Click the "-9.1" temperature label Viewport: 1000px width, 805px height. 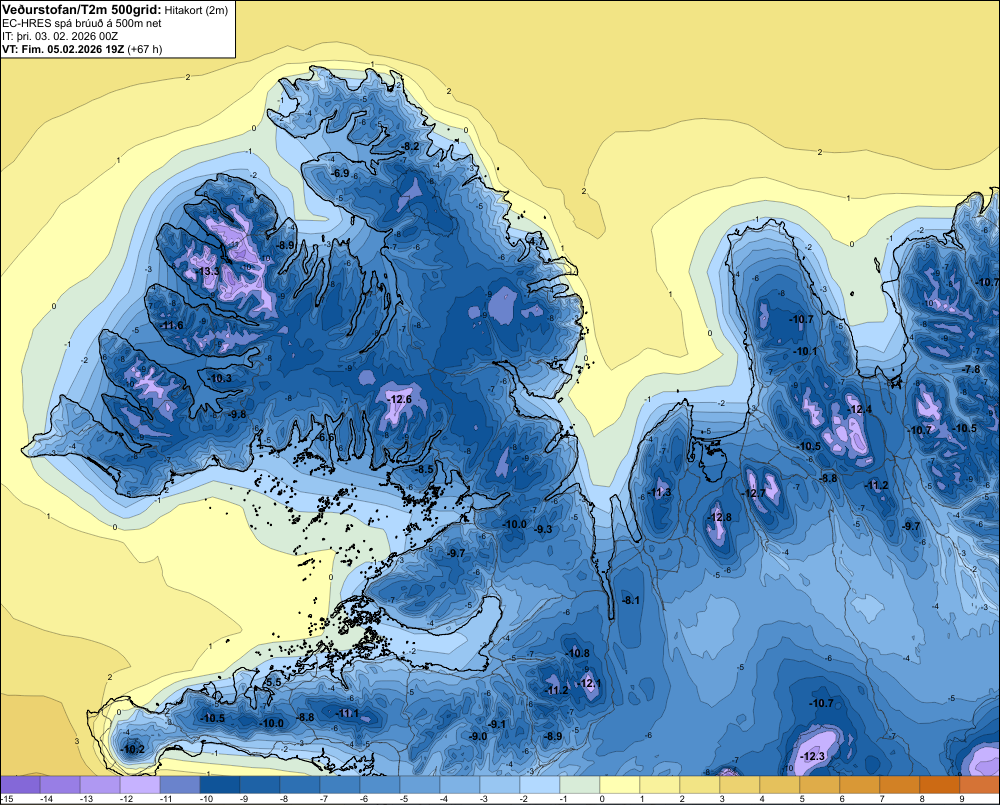tap(497, 724)
